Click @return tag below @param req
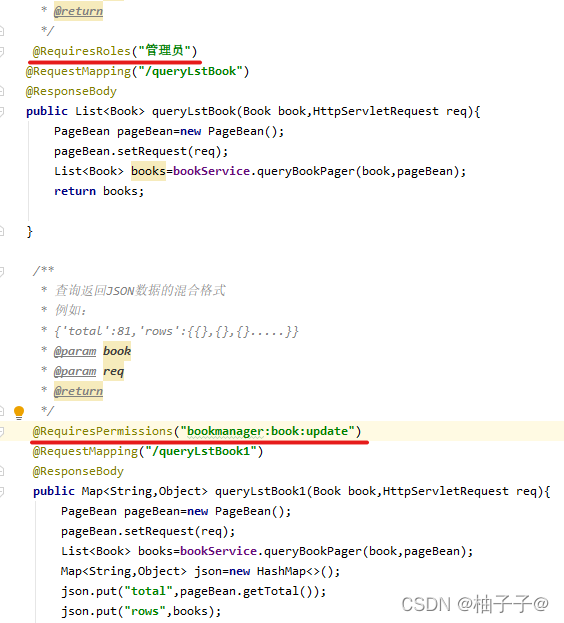Viewport: 564px width, 623px height. tap(78, 391)
